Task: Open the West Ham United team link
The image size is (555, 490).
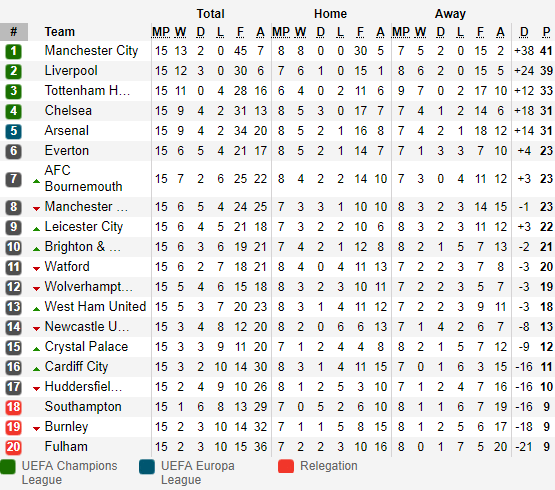Action: pyautogui.click(x=95, y=306)
